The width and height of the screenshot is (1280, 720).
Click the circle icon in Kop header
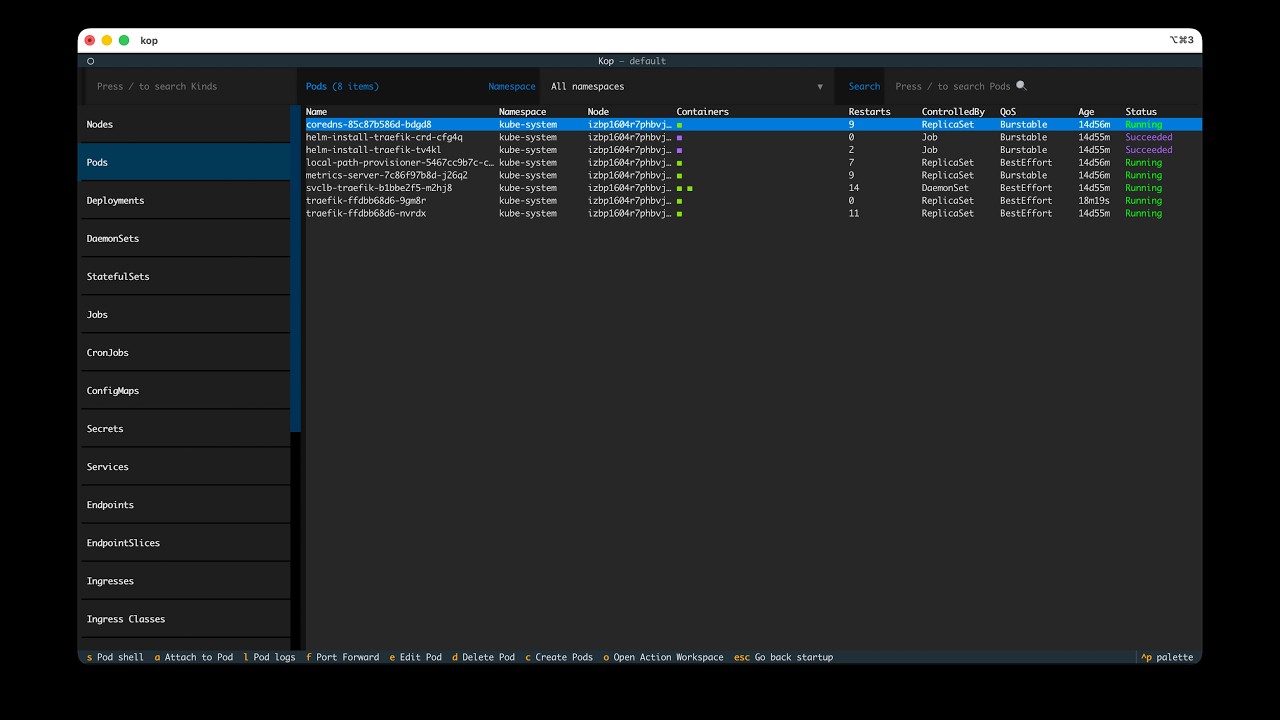pyautogui.click(x=90, y=61)
